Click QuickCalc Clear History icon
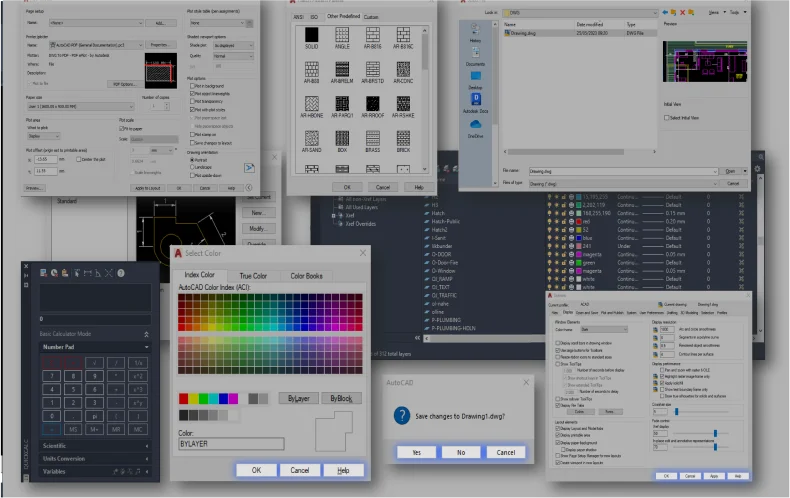The image size is (790, 498). (54, 273)
